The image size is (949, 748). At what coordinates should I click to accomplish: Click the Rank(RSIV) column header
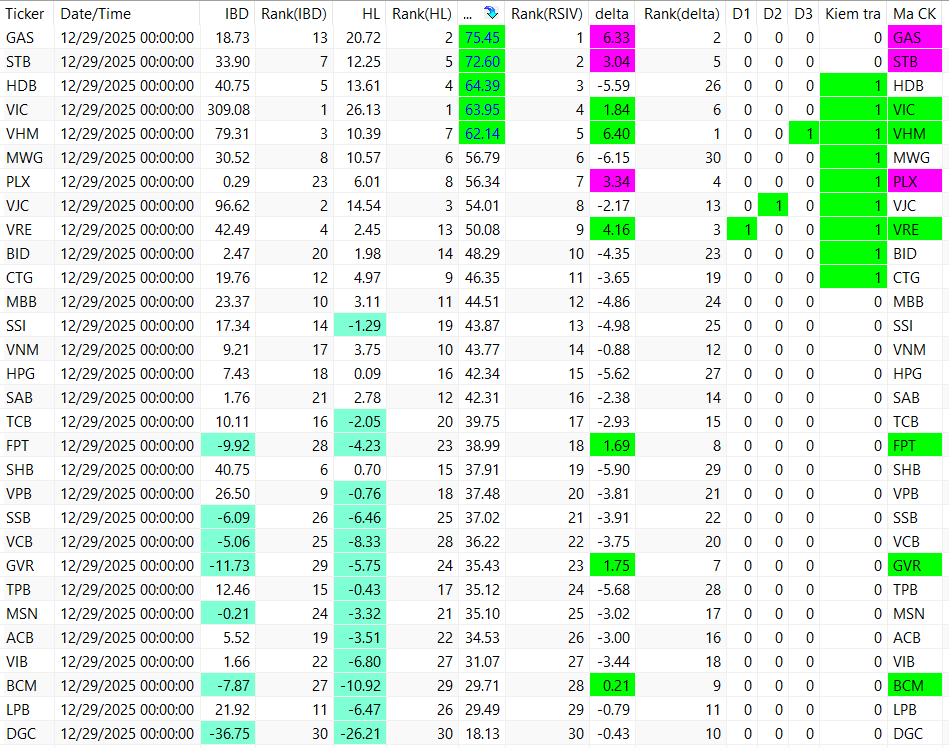click(547, 13)
